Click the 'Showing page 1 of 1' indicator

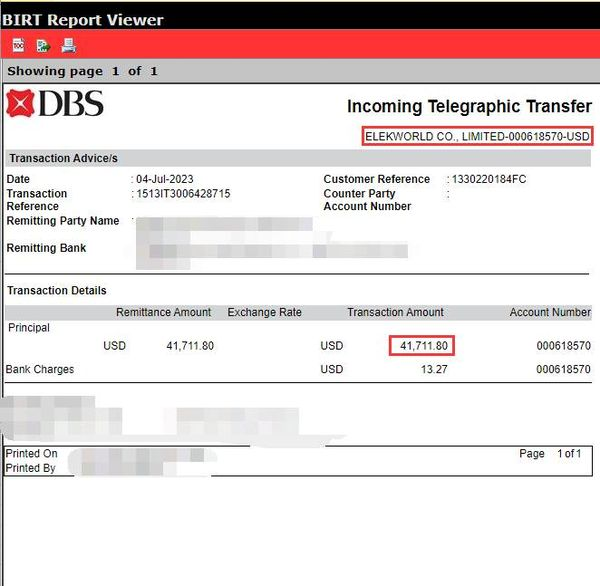[82, 71]
